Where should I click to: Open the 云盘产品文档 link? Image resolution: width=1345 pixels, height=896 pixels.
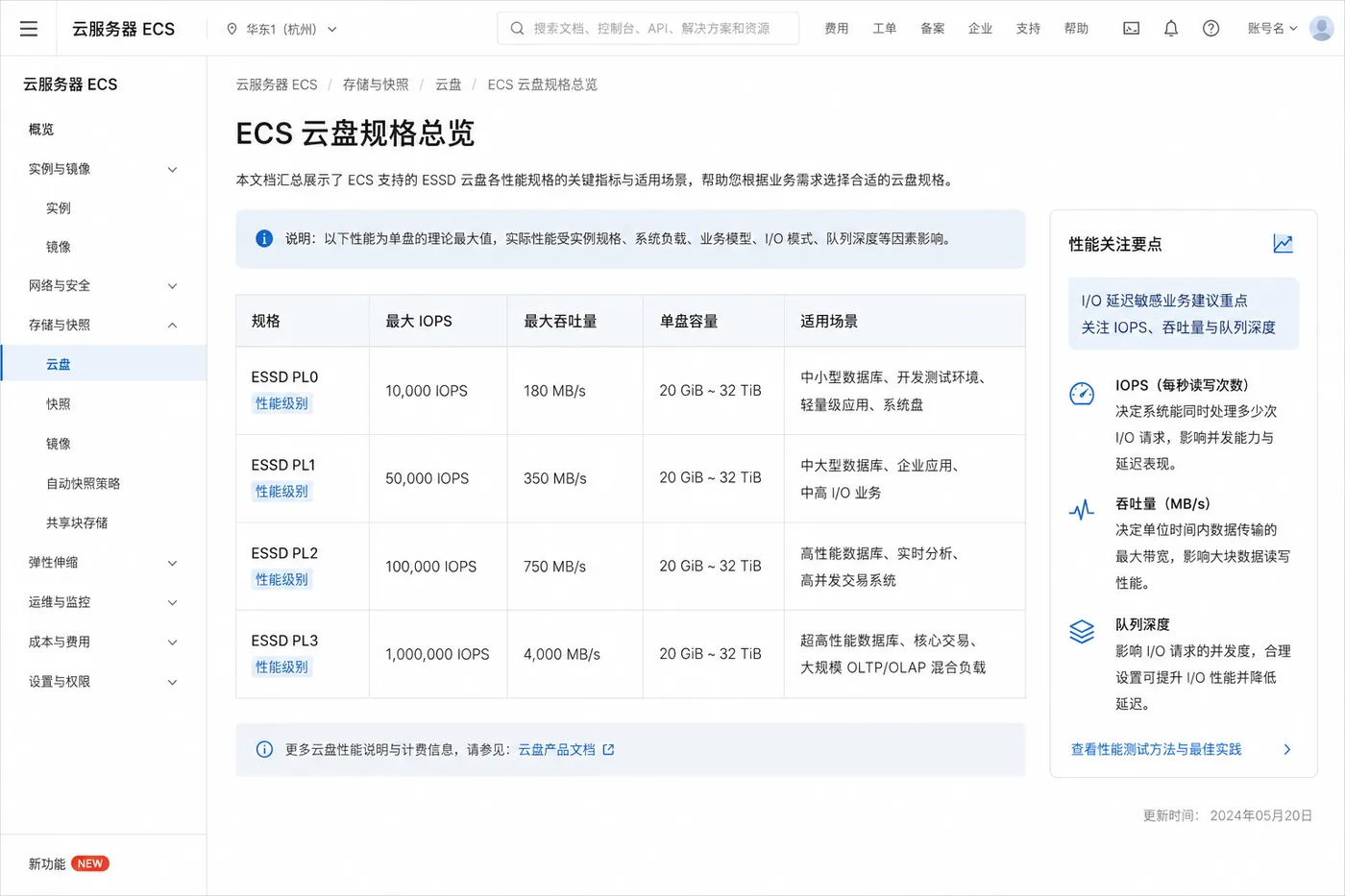tap(557, 749)
